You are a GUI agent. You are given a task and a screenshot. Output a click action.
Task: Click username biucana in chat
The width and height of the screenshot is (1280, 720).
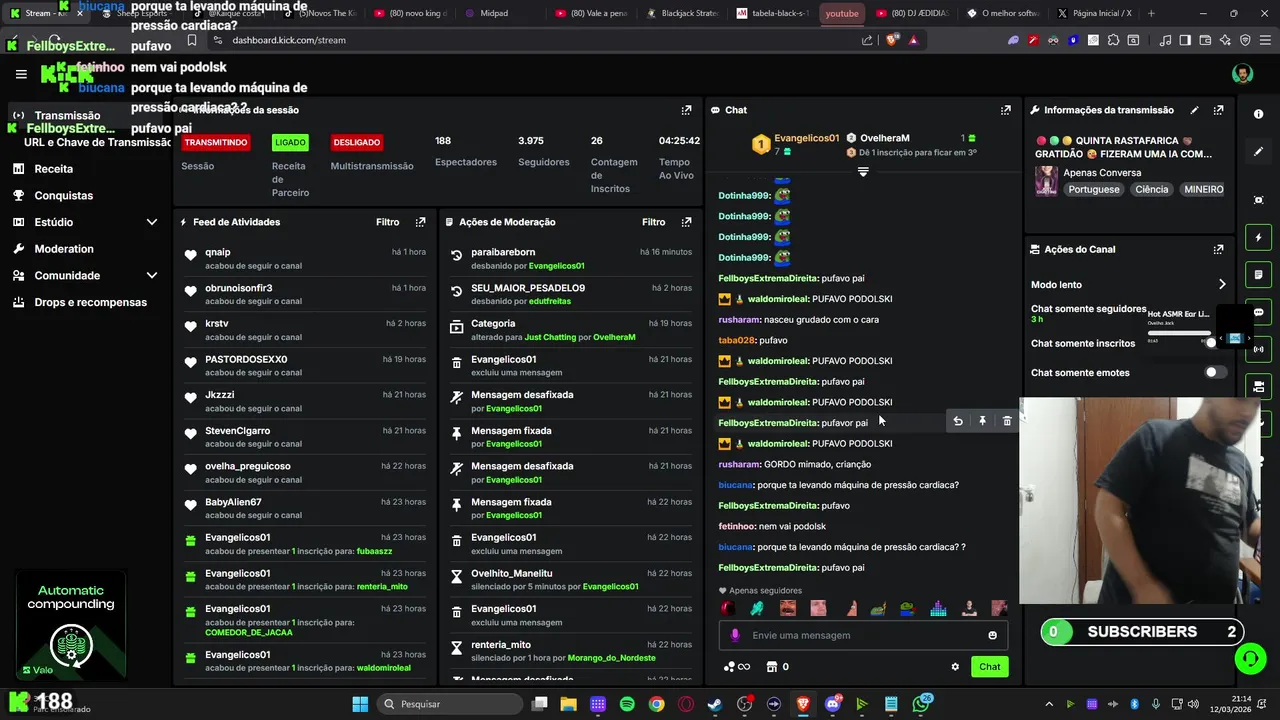(735, 485)
